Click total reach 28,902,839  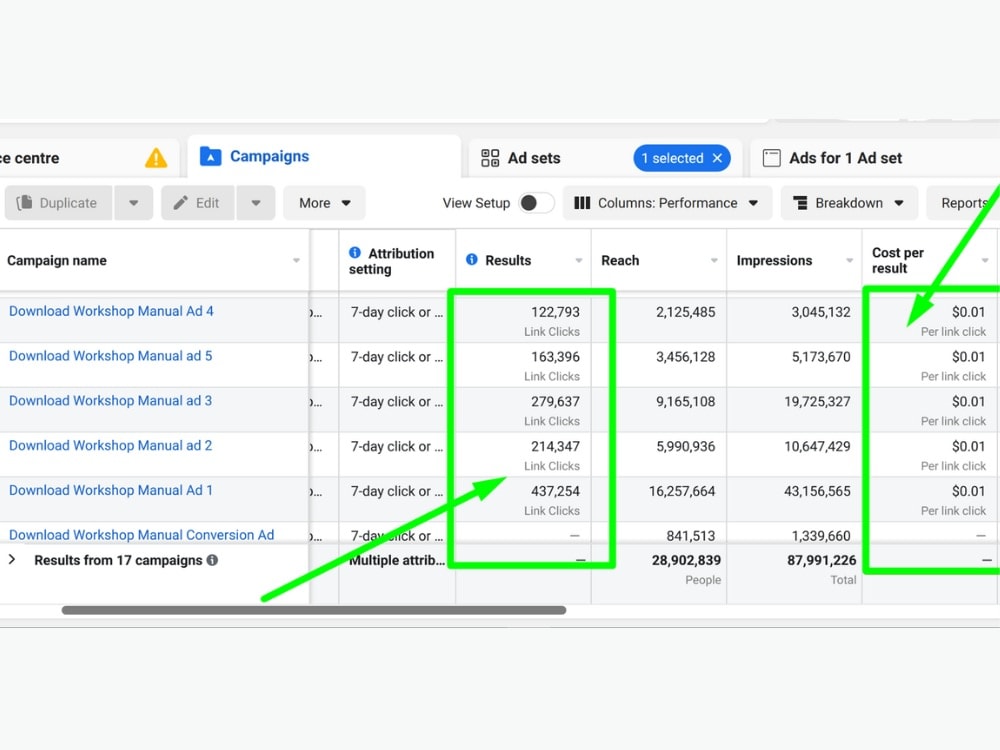[x=686, y=560]
